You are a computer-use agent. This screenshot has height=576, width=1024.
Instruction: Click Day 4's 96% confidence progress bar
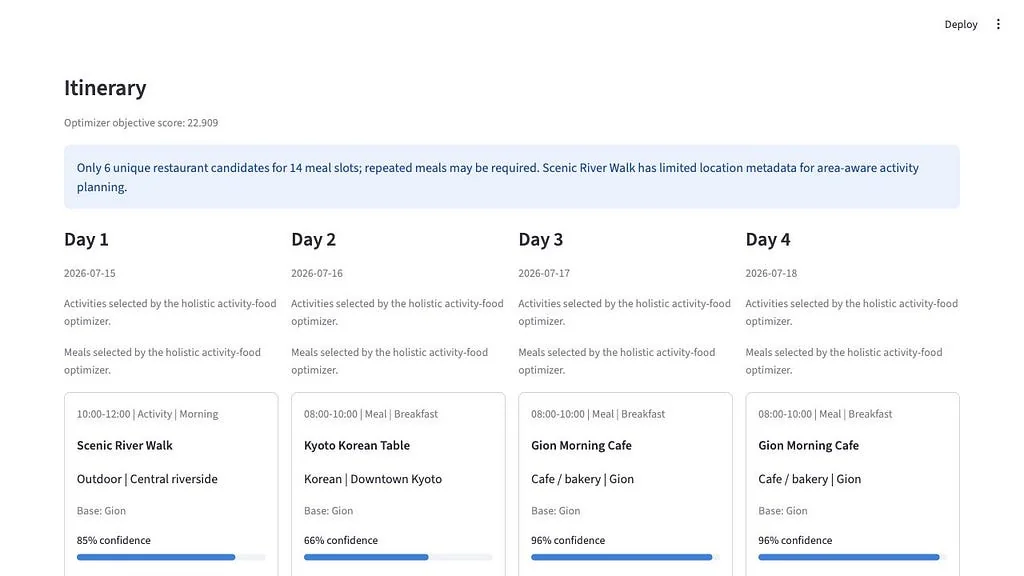point(853,557)
